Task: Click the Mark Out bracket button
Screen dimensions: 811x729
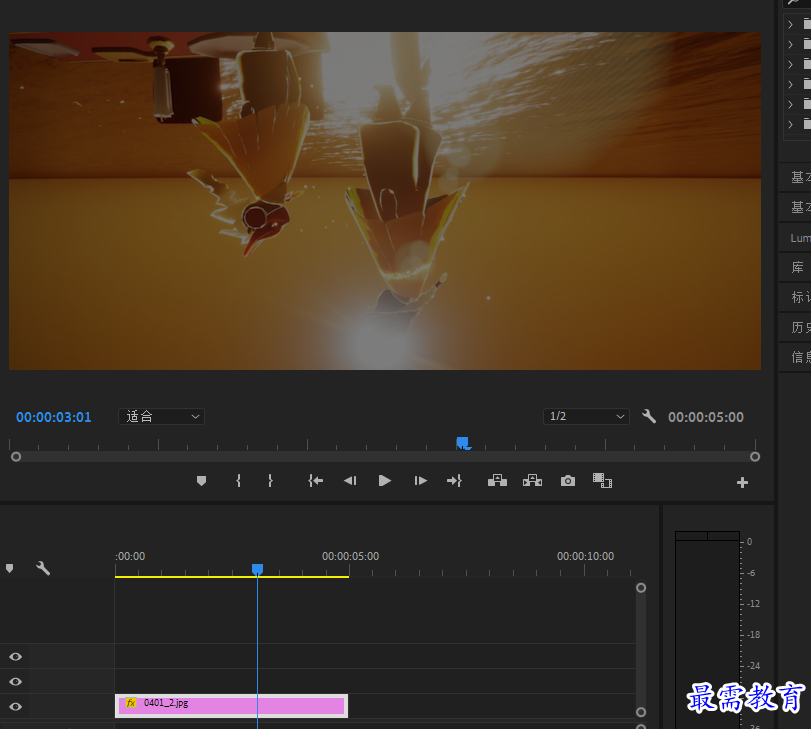Action: [270, 481]
